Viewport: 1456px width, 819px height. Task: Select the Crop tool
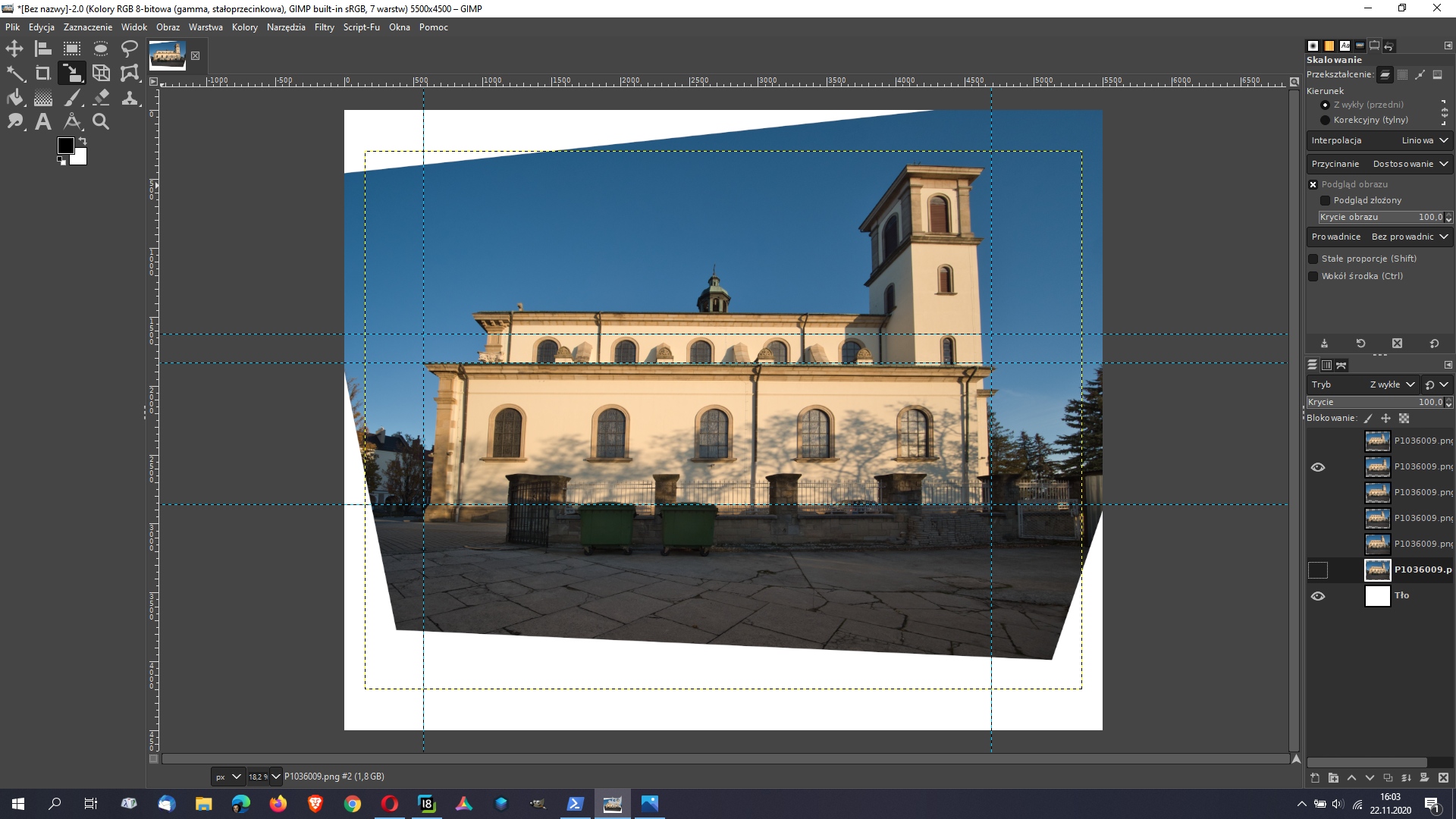[x=43, y=74]
